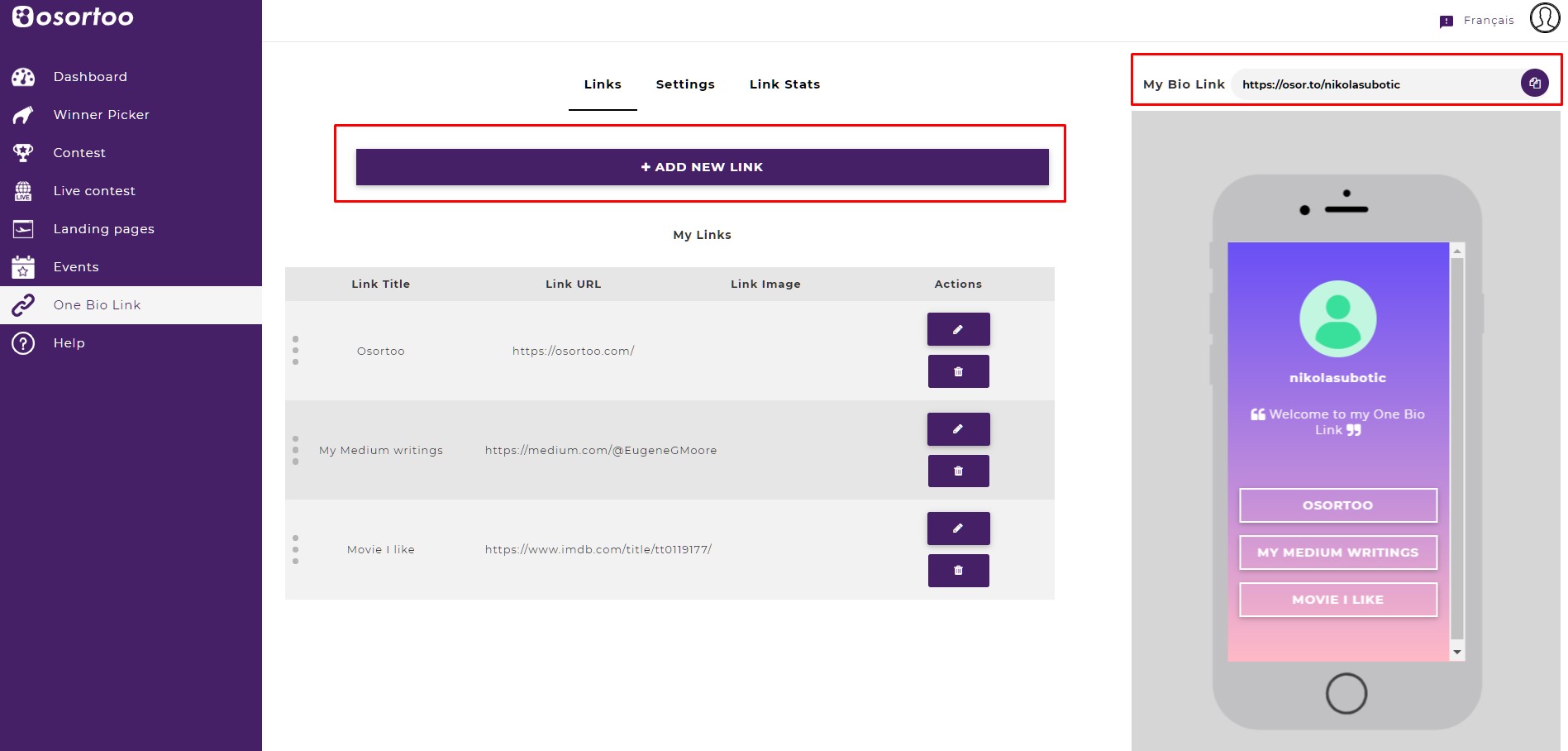The width and height of the screenshot is (1568, 751).
Task: Click the phone home button in preview
Action: 1346,693
